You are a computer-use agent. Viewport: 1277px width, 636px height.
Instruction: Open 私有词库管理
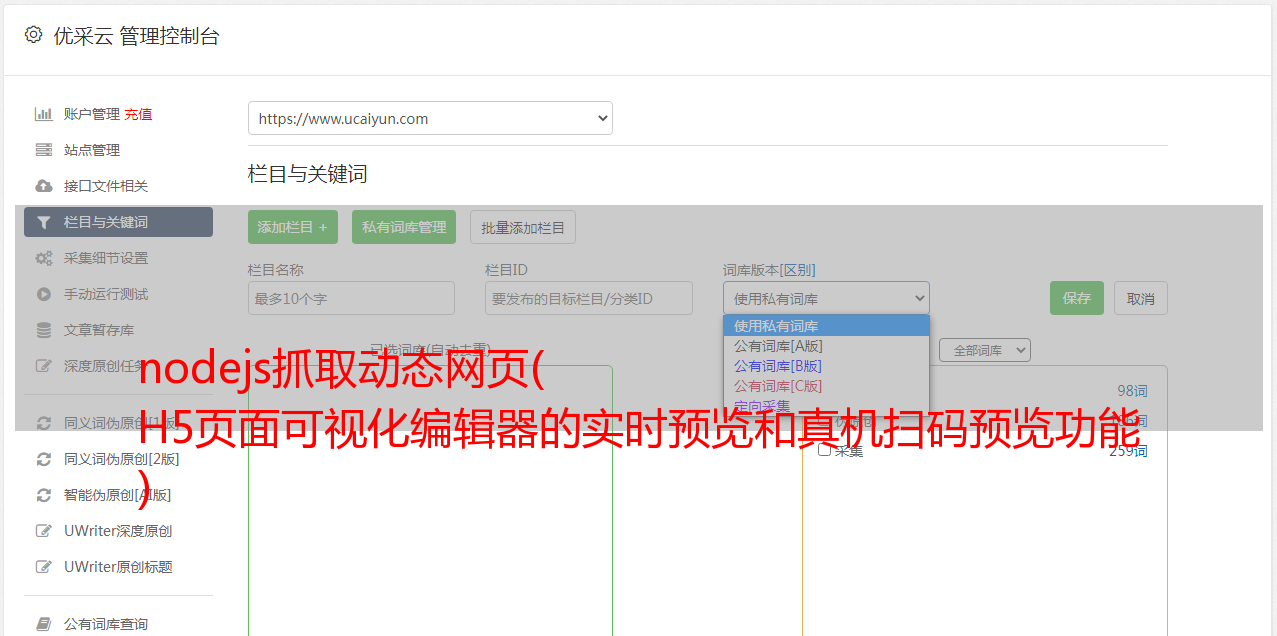point(404,227)
